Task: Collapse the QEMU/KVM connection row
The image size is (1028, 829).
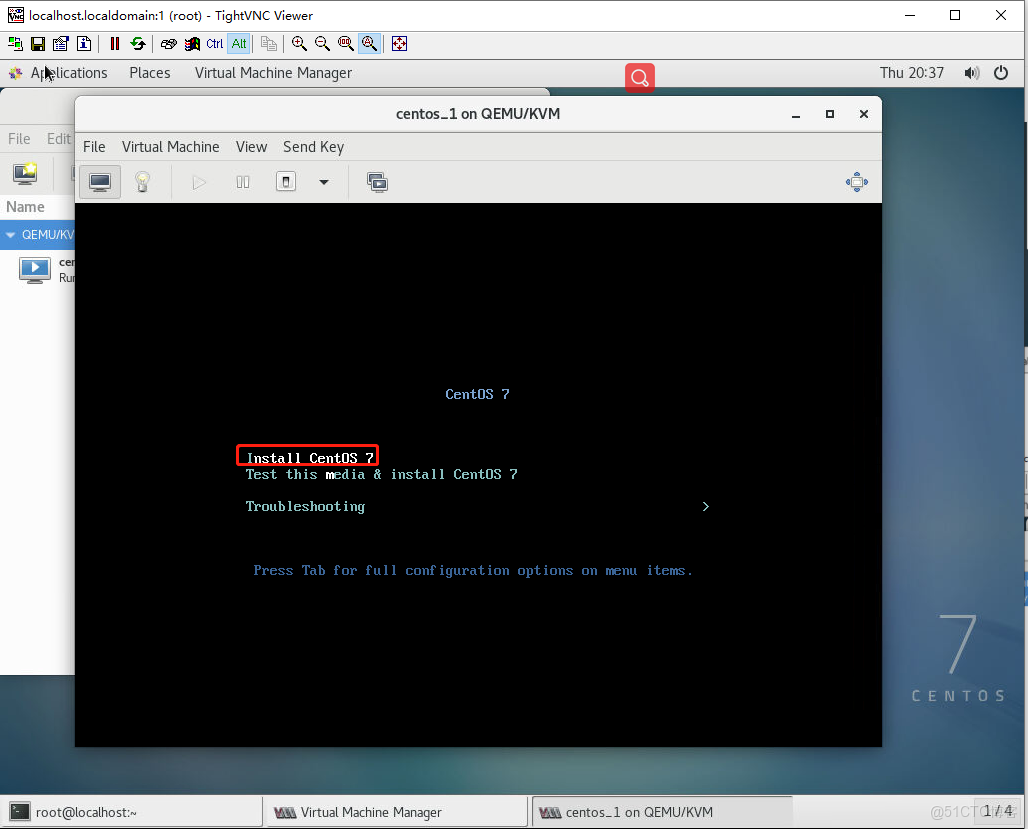Action: tap(10, 235)
